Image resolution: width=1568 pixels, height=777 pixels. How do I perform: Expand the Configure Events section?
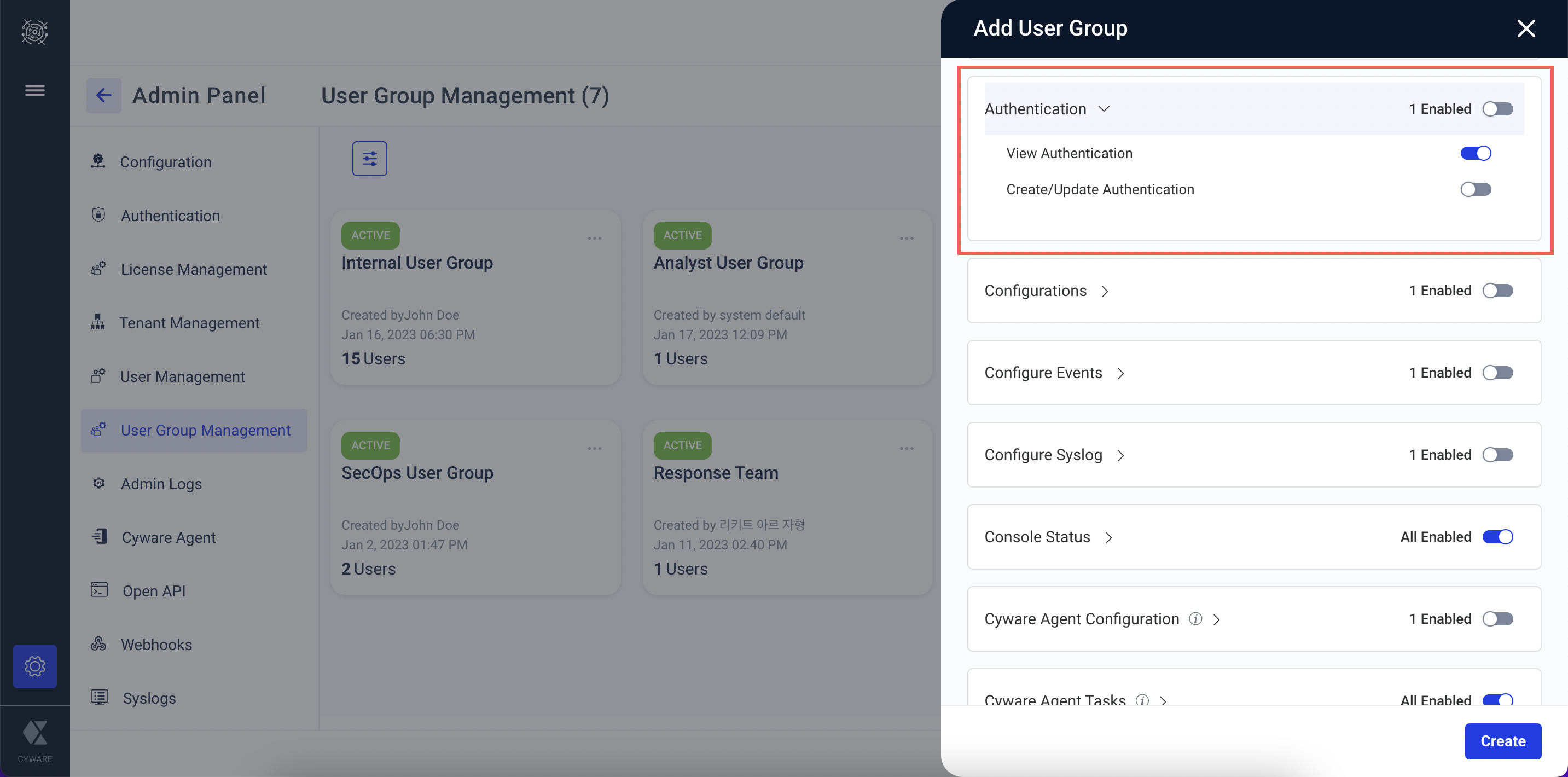[x=1120, y=373]
